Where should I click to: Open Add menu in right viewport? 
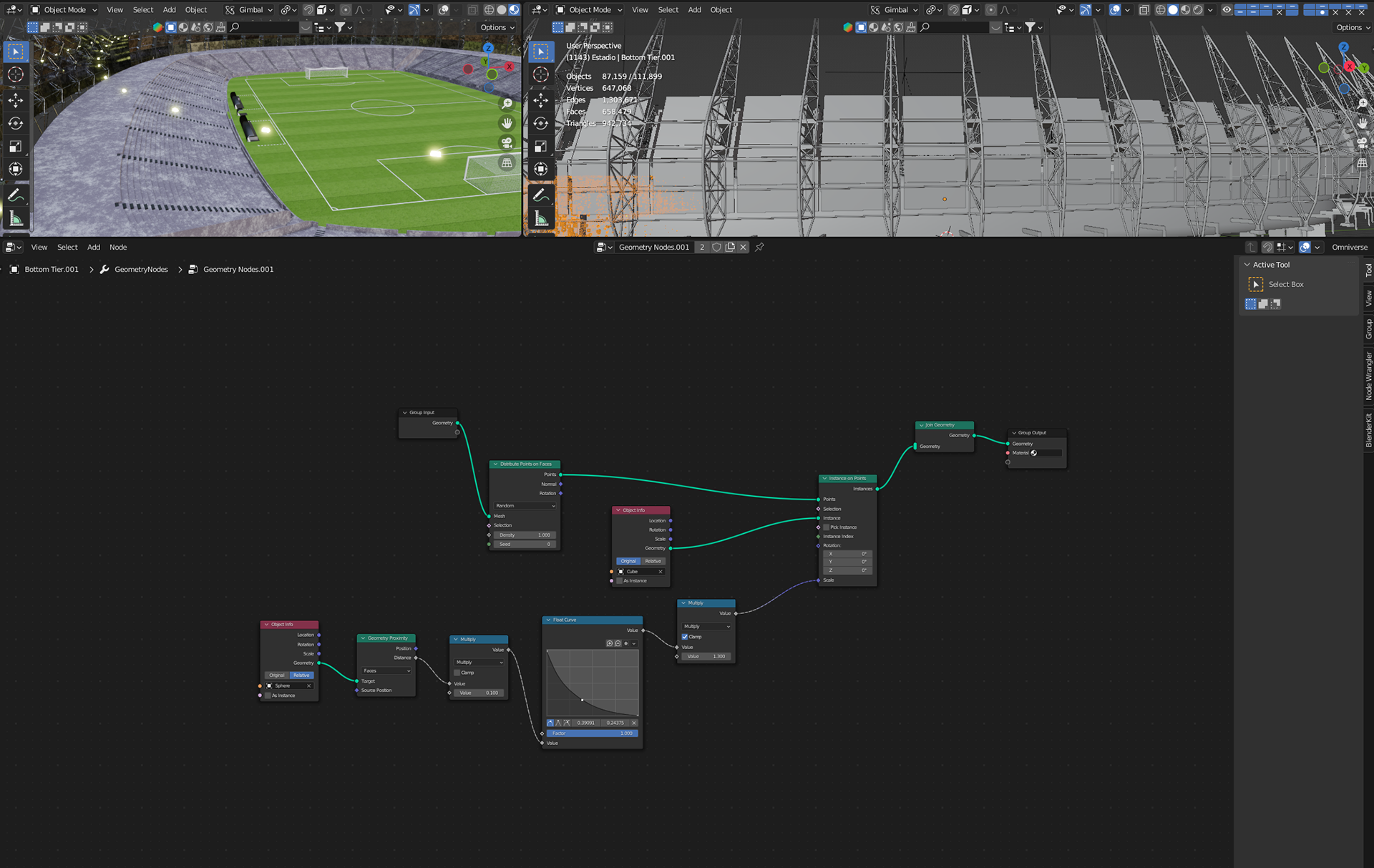694,10
